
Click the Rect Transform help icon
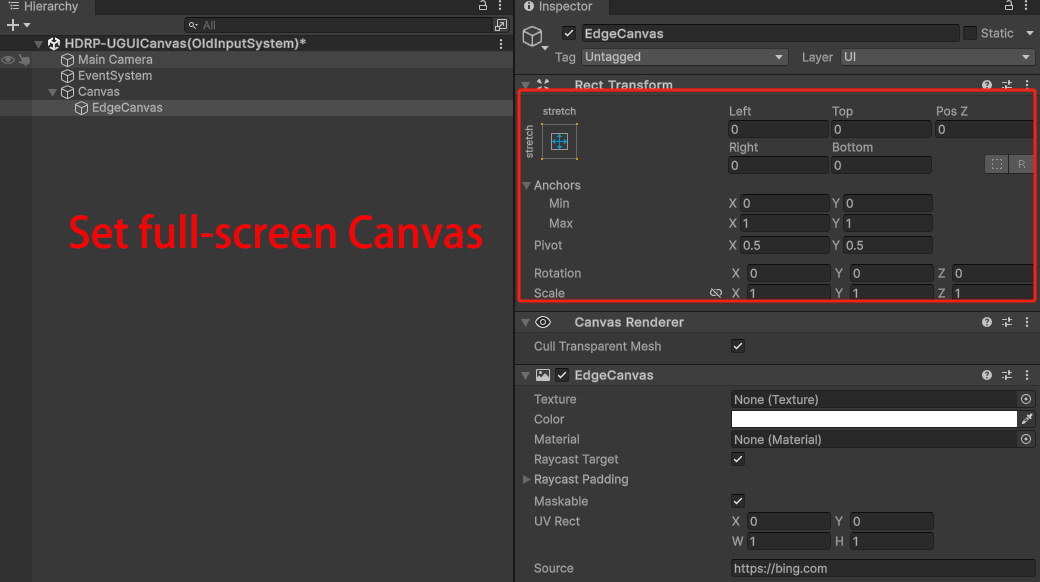pyautogui.click(x=986, y=84)
